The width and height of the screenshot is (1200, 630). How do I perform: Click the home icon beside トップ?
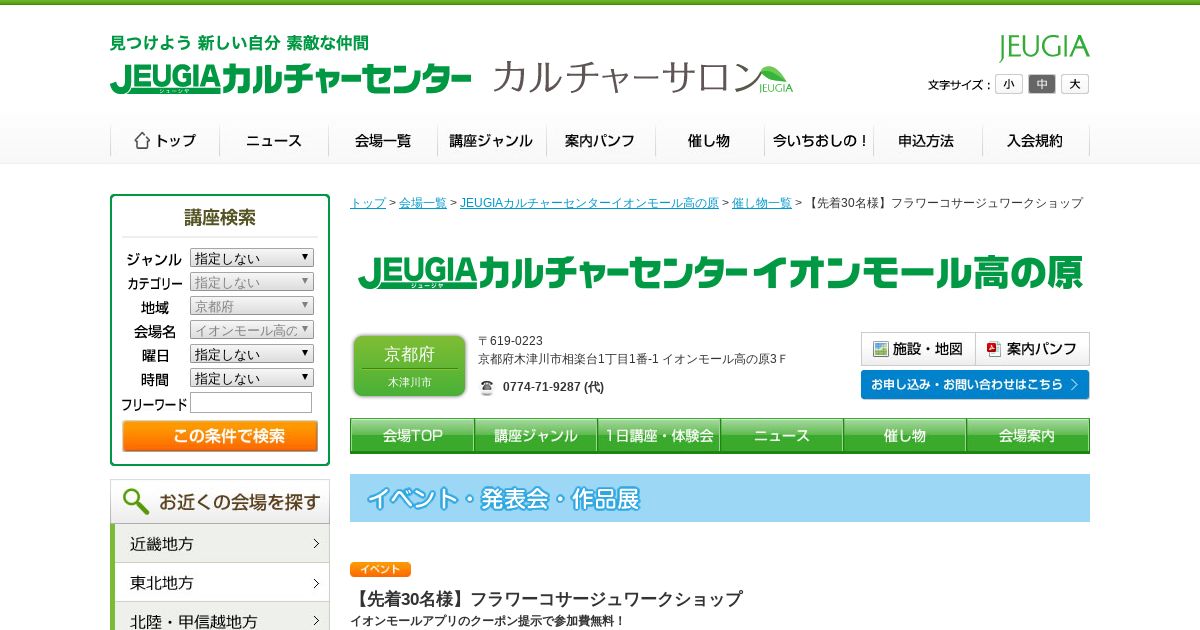coord(142,141)
